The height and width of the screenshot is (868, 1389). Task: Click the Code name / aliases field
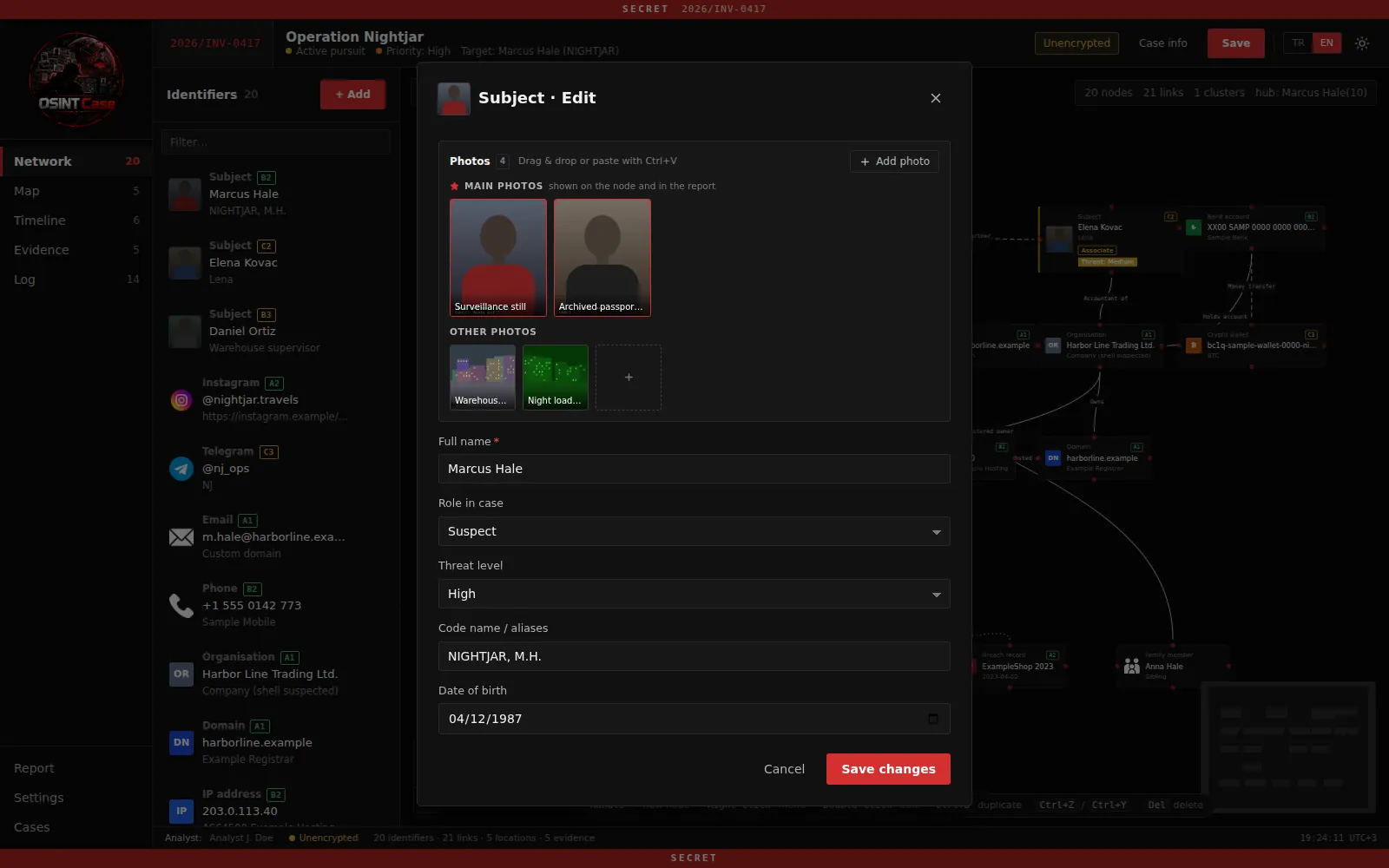click(x=694, y=656)
